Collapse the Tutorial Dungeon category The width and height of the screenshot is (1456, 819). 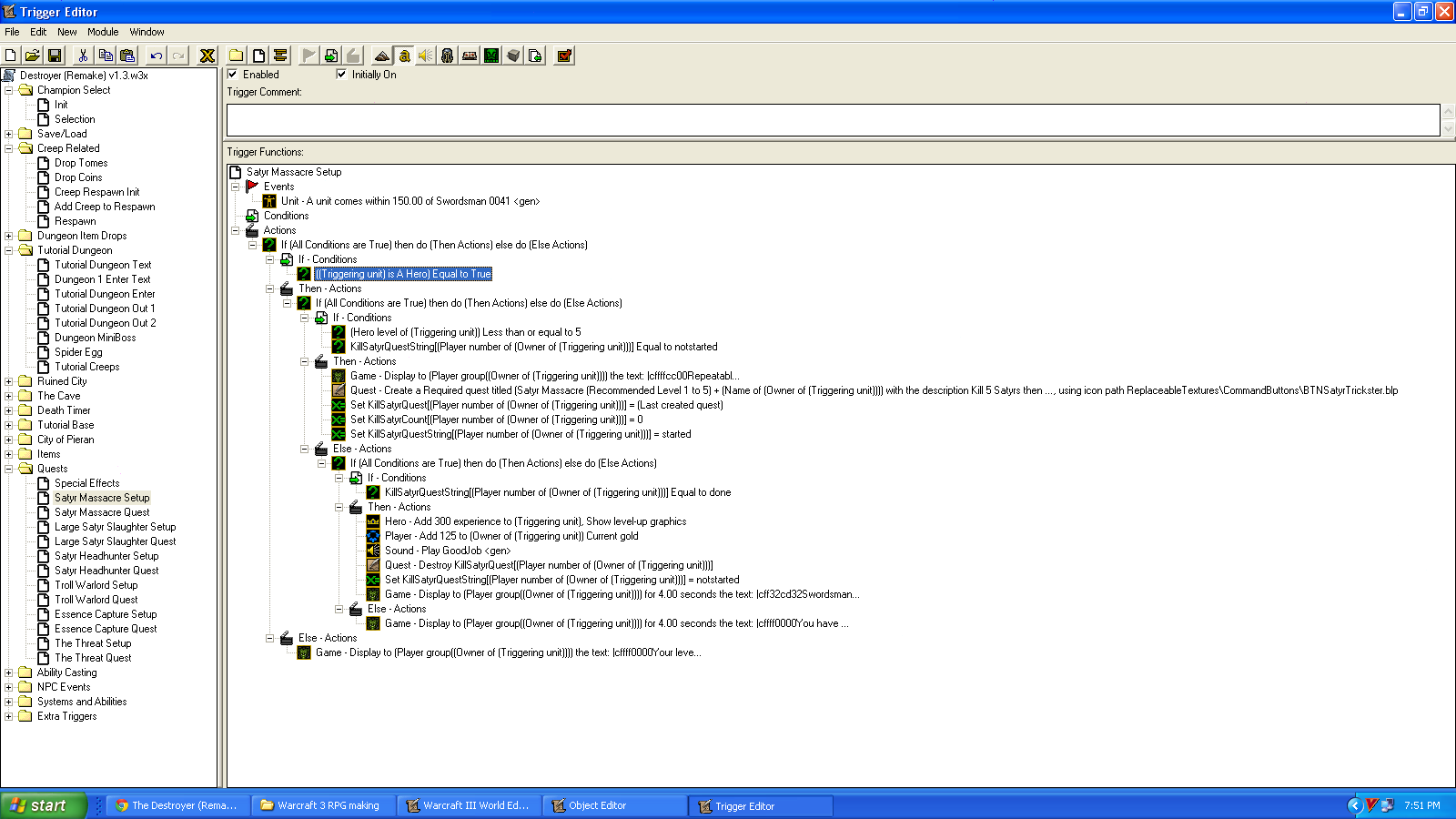pos(9,250)
